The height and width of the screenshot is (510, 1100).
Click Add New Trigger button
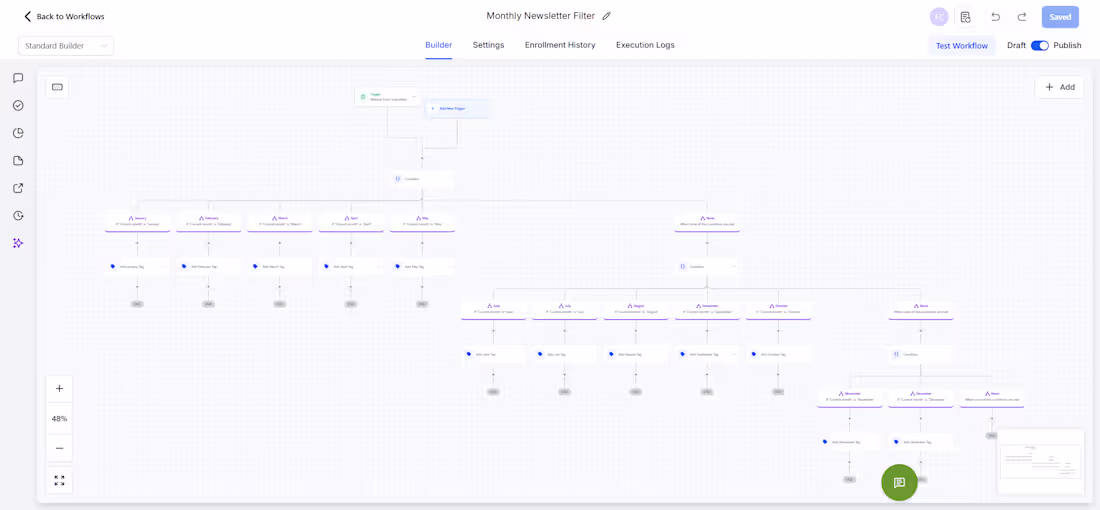point(458,109)
